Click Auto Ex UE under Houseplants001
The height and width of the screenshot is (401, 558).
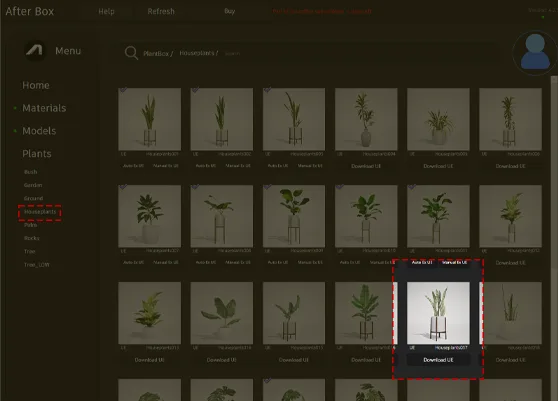pyautogui.click(x=133, y=166)
